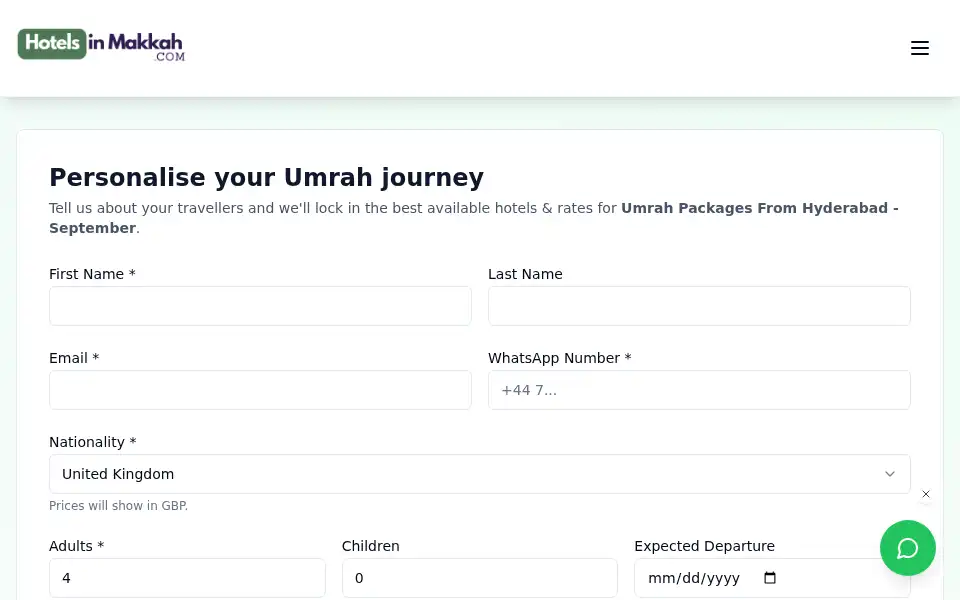Dismiss the chat widget with the small X
The image size is (960, 600).
coord(926,494)
